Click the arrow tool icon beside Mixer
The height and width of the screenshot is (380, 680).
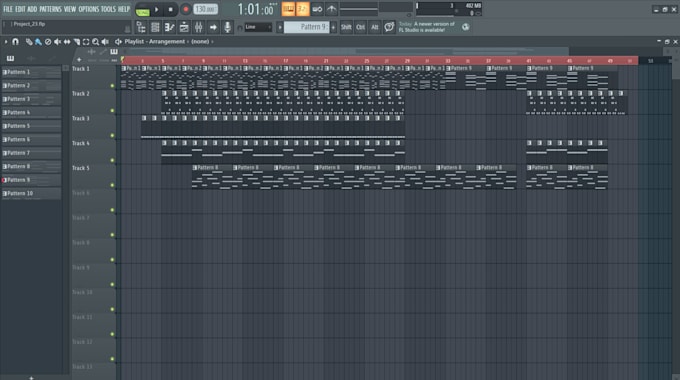pos(213,27)
